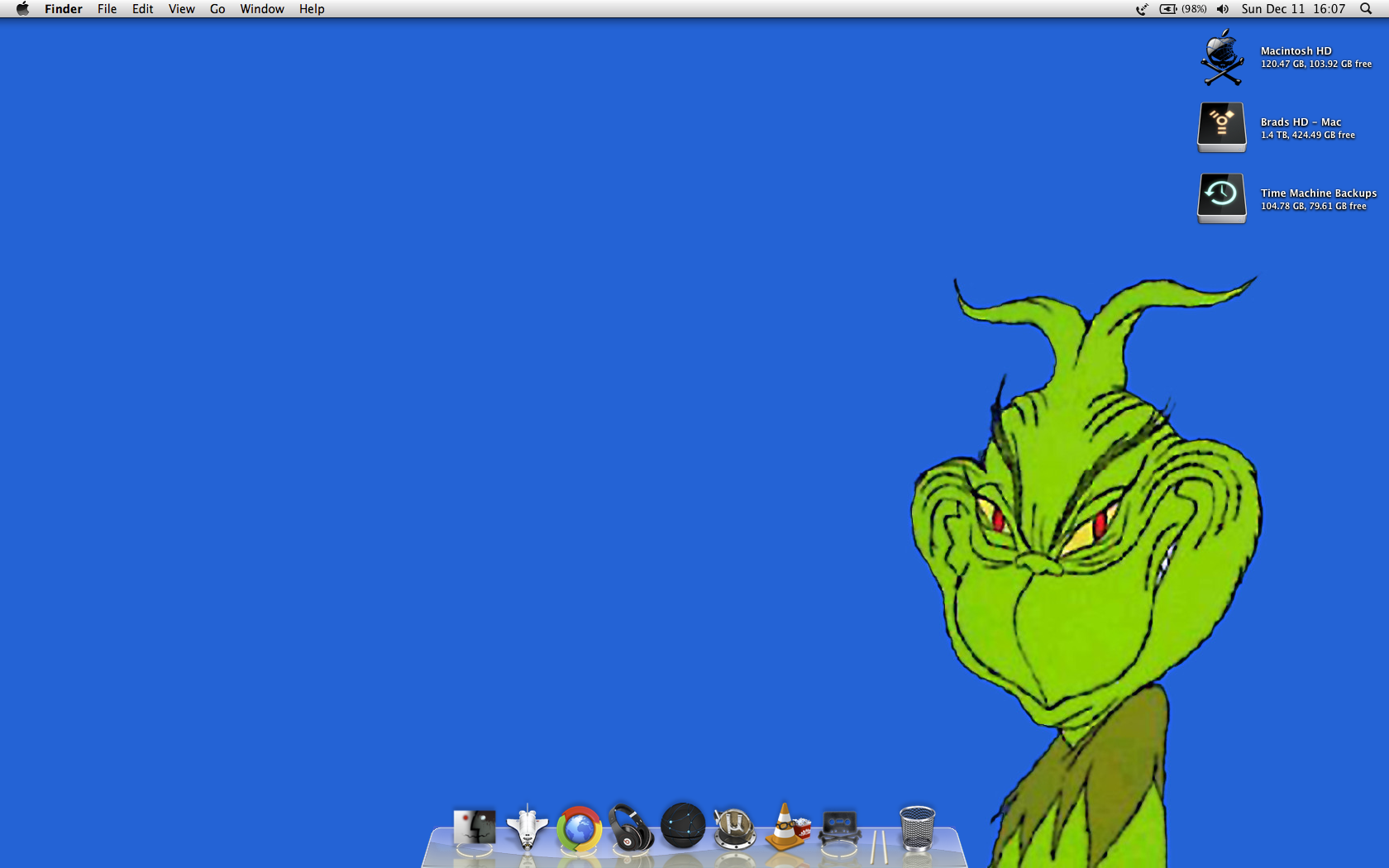Open the volume control in menu bar
Viewport: 1389px width, 868px height.
(1223, 9)
